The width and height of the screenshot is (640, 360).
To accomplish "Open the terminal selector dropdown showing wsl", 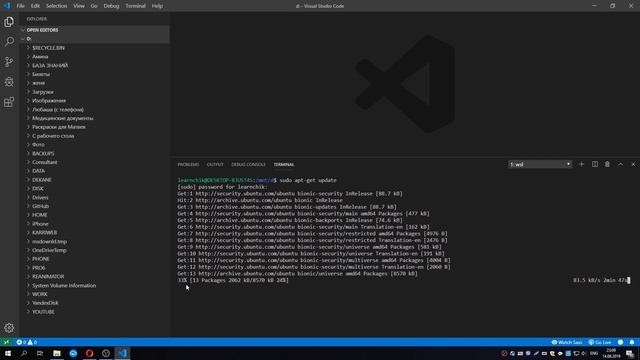I will [x=540, y=164].
